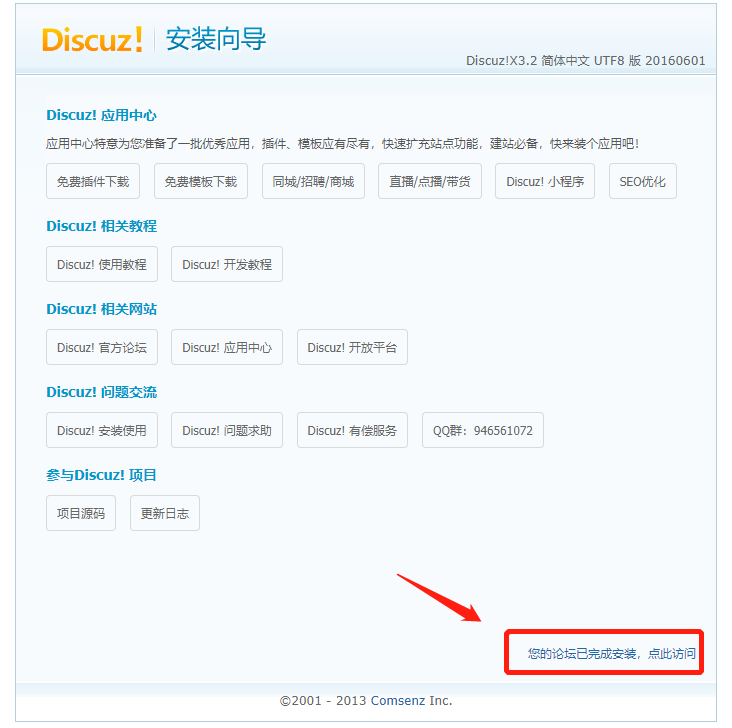Visit Discuz! 官方论坛
The image size is (732, 728).
102,347
